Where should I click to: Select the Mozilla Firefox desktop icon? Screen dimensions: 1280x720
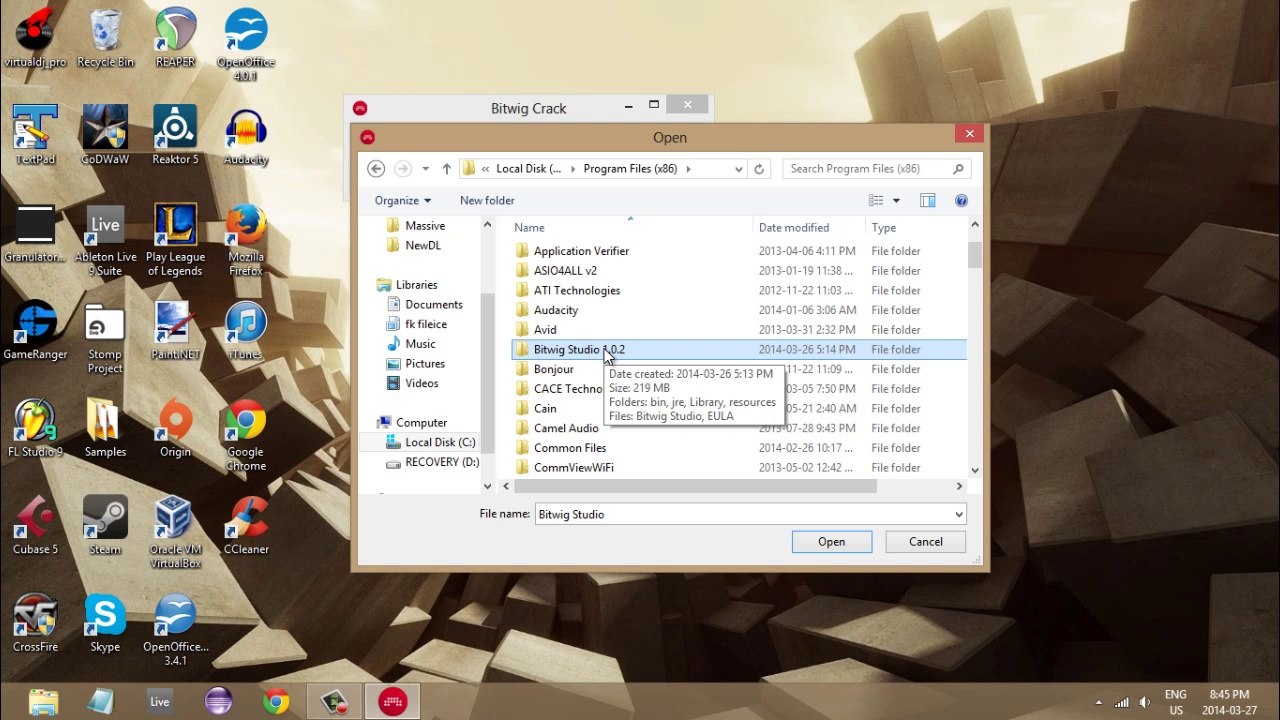pyautogui.click(x=245, y=242)
